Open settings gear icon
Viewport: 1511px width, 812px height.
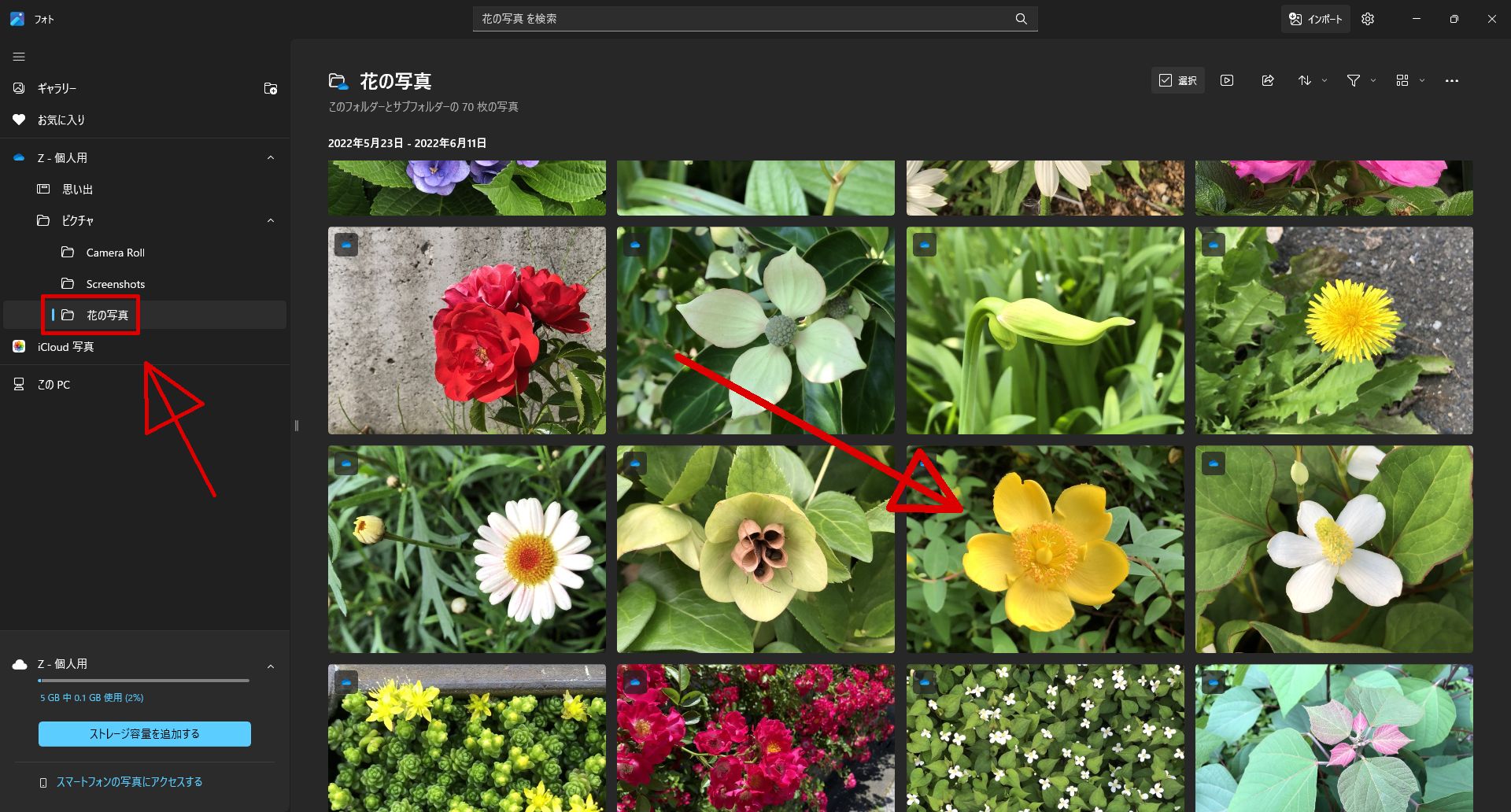tap(1368, 19)
